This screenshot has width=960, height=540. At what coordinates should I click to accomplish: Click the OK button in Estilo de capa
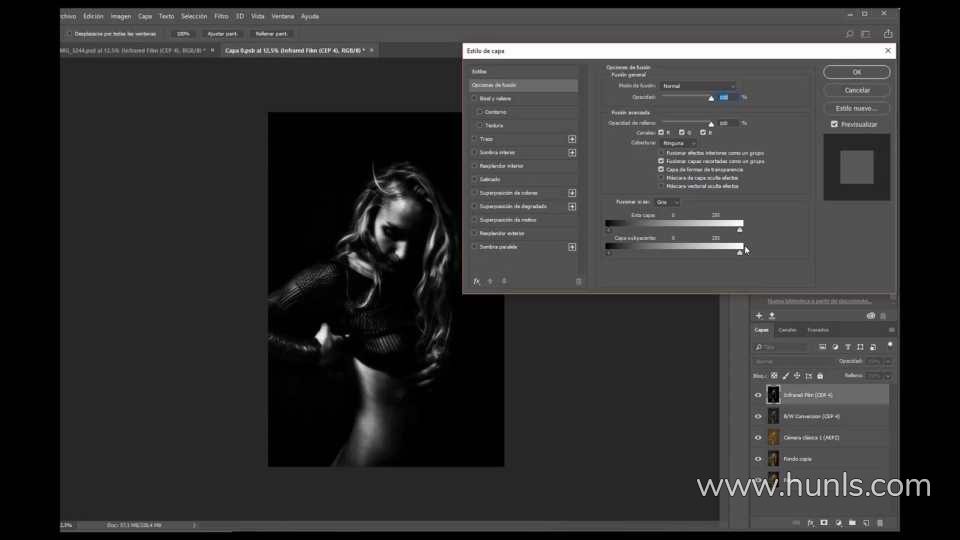point(856,72)
